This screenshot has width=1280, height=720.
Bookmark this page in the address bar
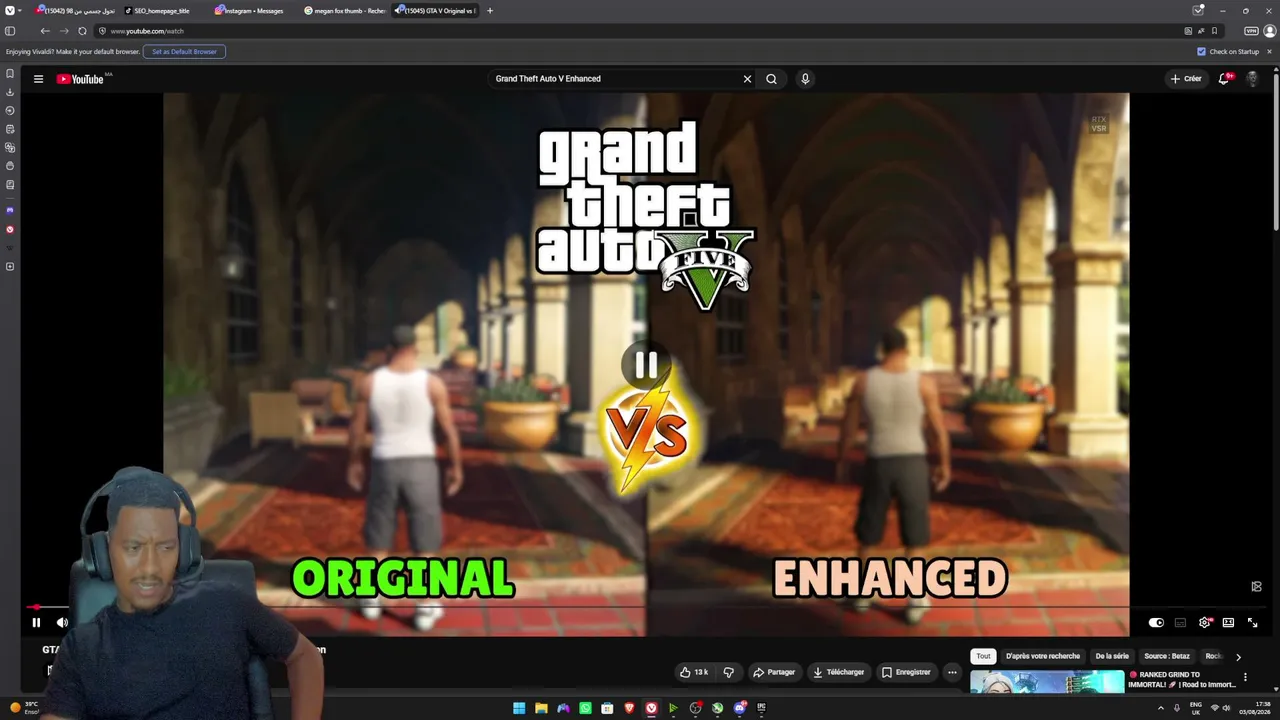pyautogui.click(x=1215, y=31)
